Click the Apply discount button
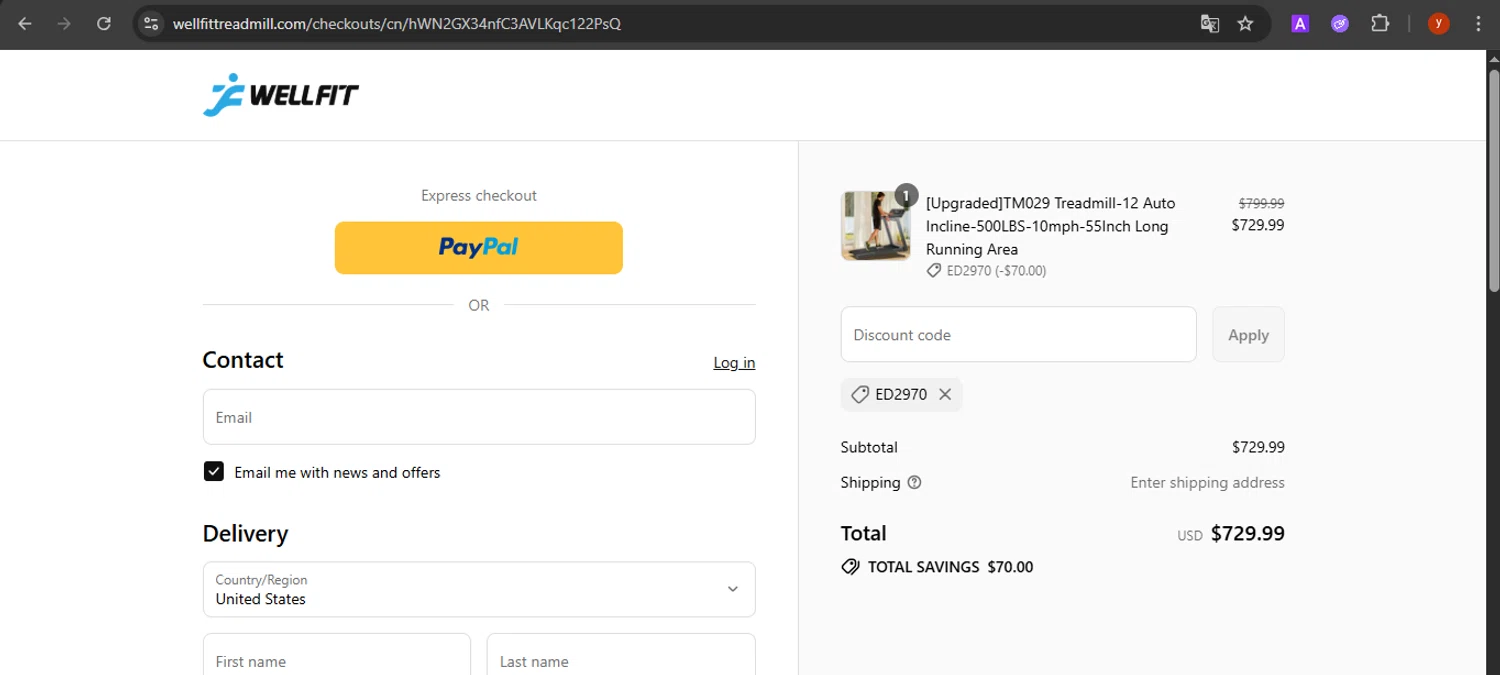The width and height of the screenshot is (1500, 675). click(1248, 335)
